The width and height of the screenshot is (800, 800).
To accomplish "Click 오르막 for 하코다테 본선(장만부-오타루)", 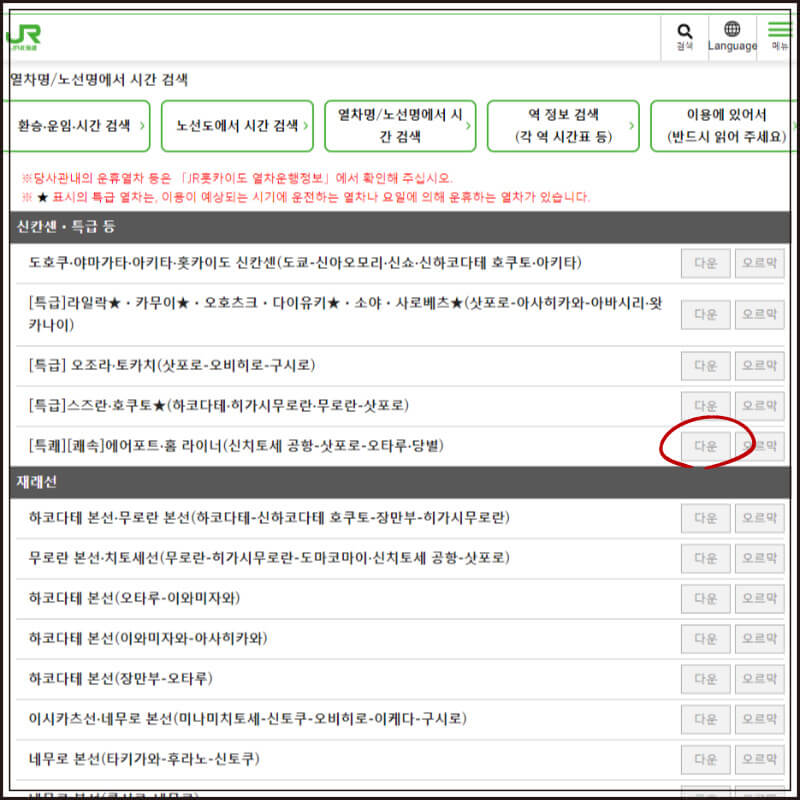I will pyautogui.click(x=759, y=679).
